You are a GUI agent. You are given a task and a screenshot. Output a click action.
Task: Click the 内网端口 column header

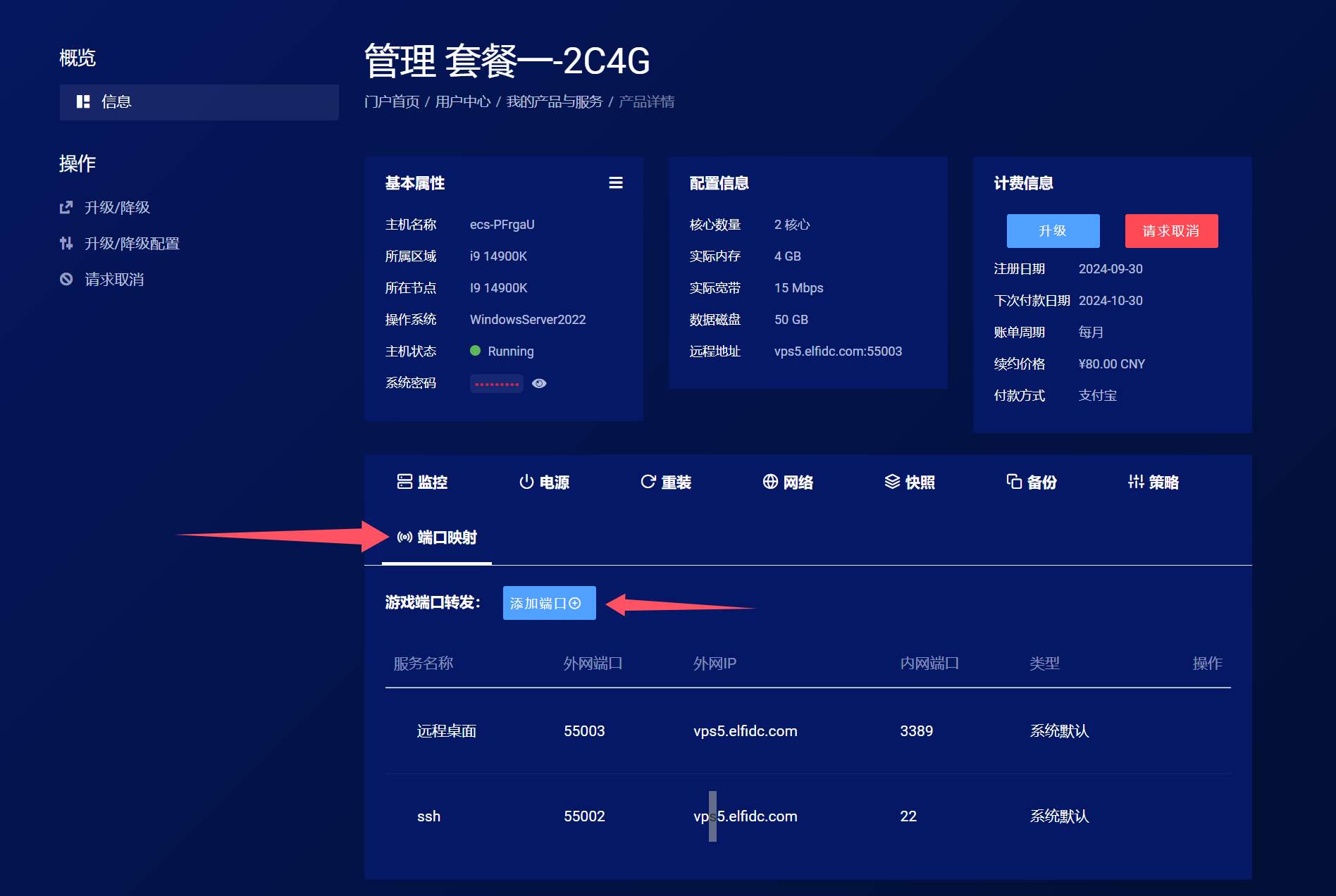click(x=929, y=664)
